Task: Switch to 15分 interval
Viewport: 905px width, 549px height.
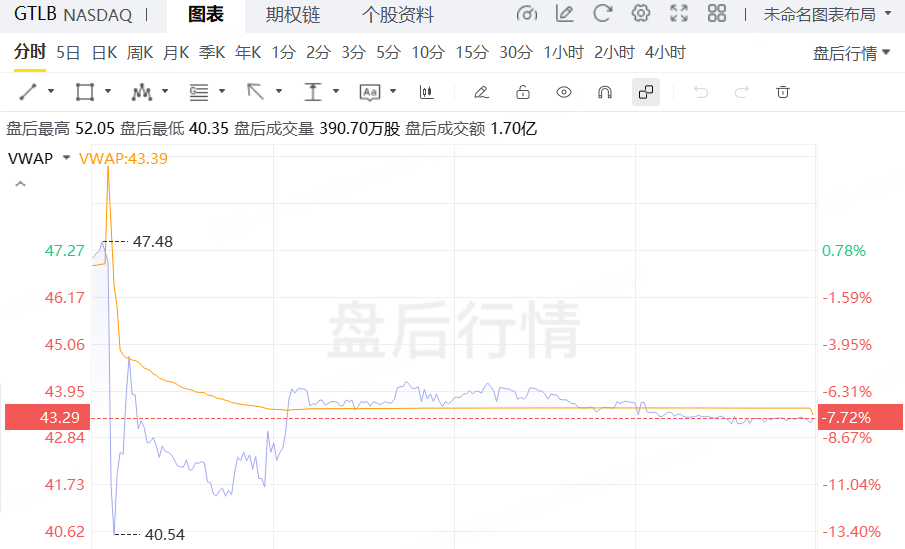Action: pos(472,52)
